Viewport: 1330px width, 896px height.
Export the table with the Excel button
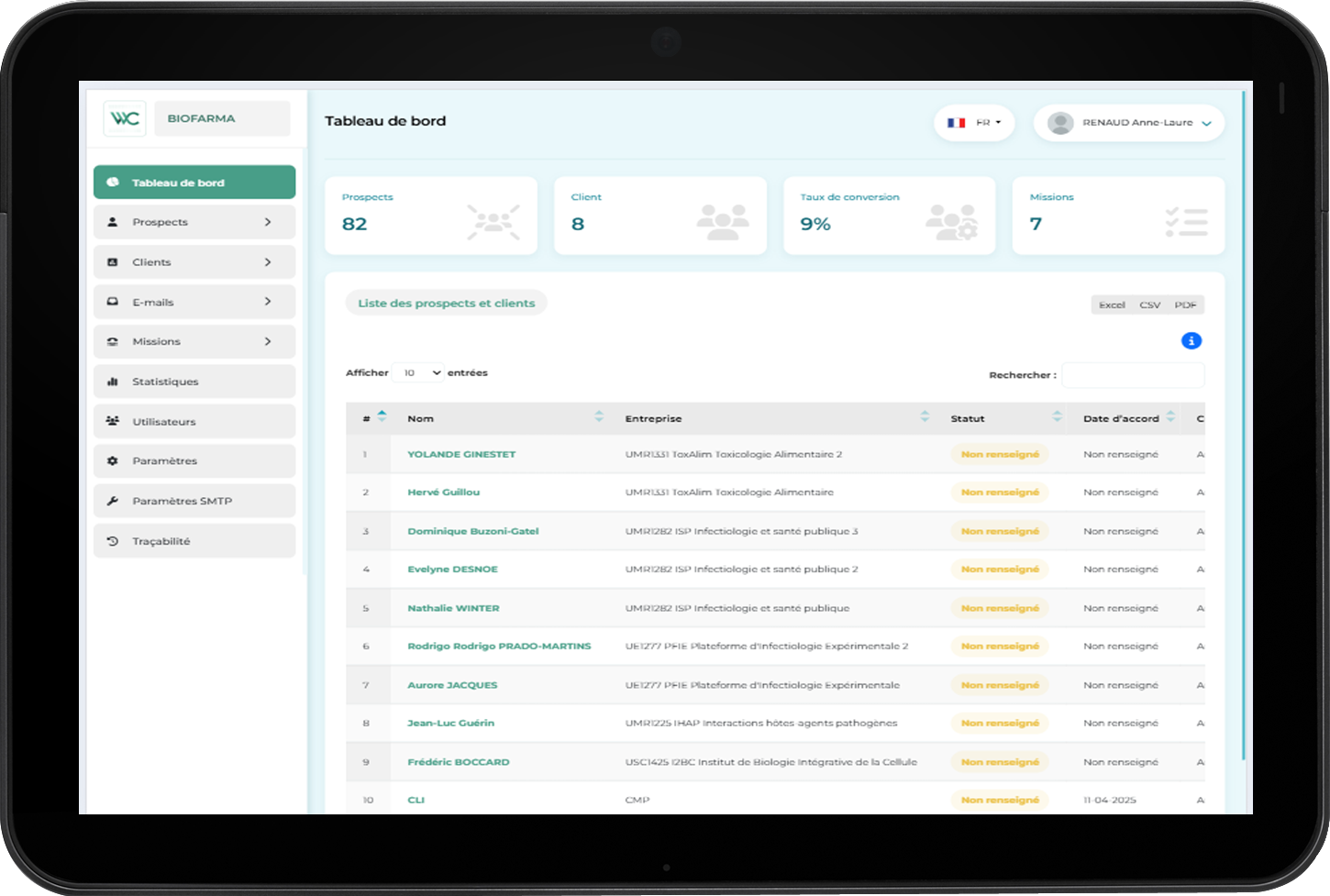tap(1112, 304)
